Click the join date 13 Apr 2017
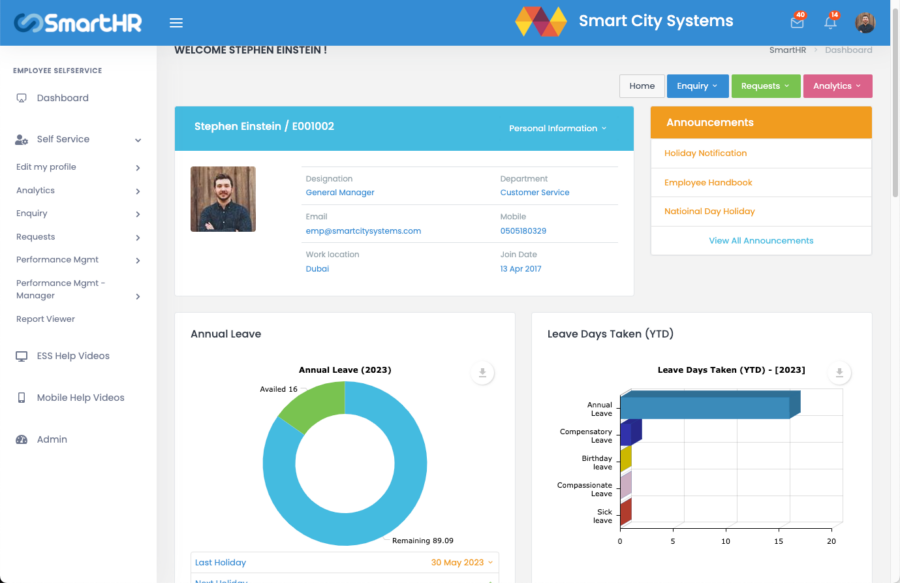Image resolution: width=900 pixels, height=583 pixels. pos(520,269)
